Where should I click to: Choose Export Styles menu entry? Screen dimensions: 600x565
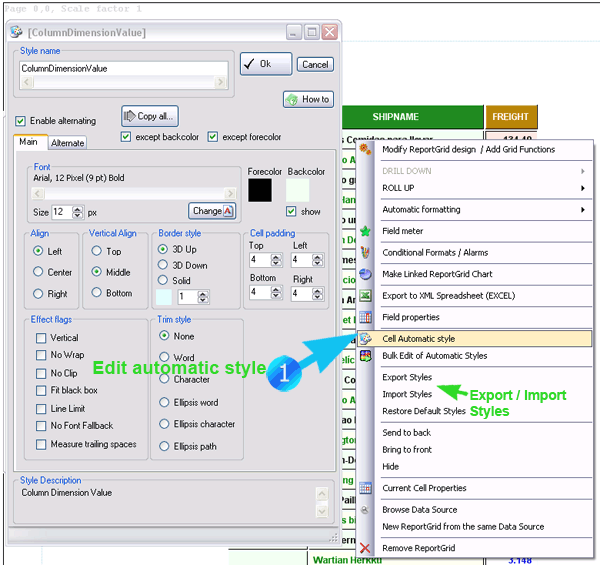(407, 377)
